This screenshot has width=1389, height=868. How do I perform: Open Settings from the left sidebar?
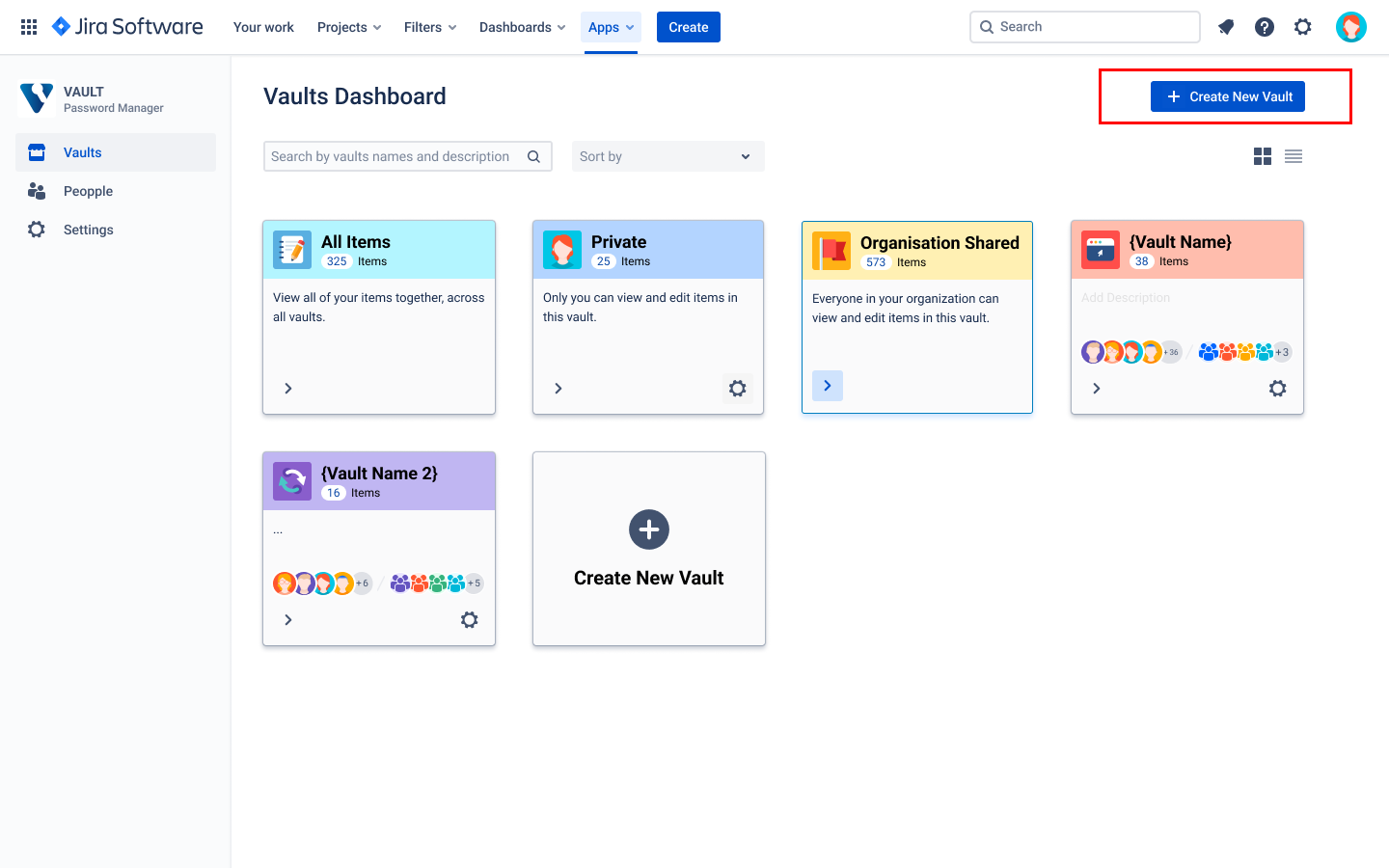[36, 229]
